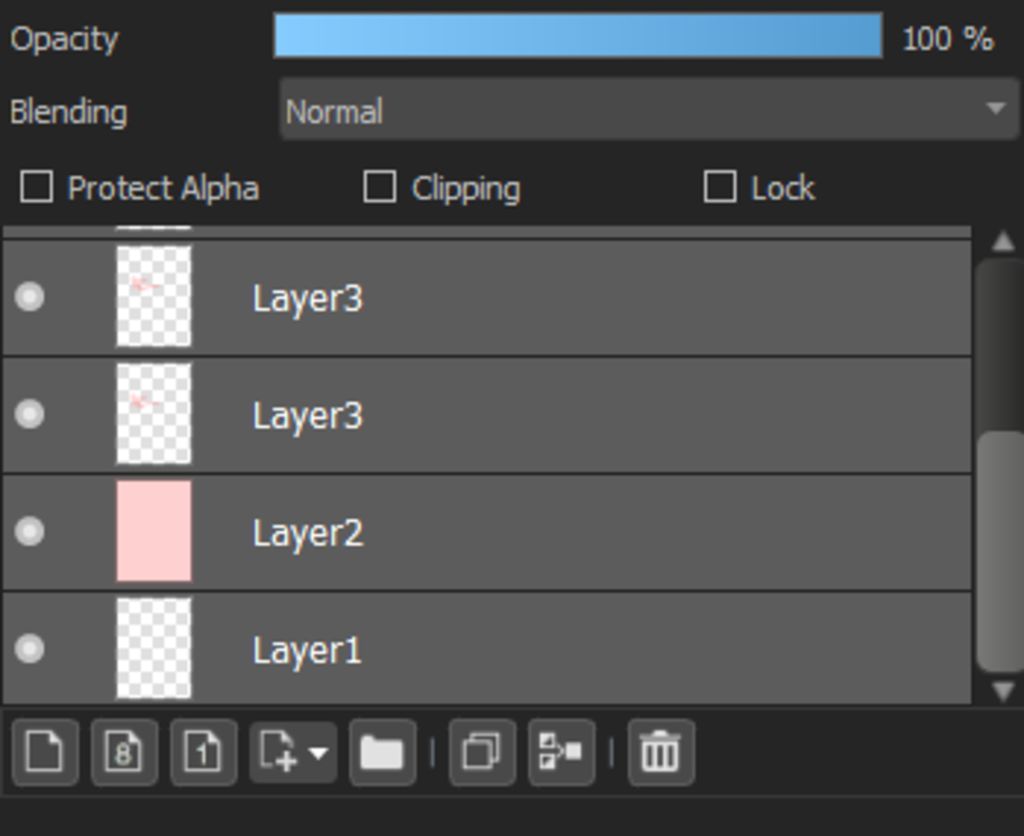Check the Lock layer option
This screenshot has height=836, width=1024.
[x=720, y=187]
